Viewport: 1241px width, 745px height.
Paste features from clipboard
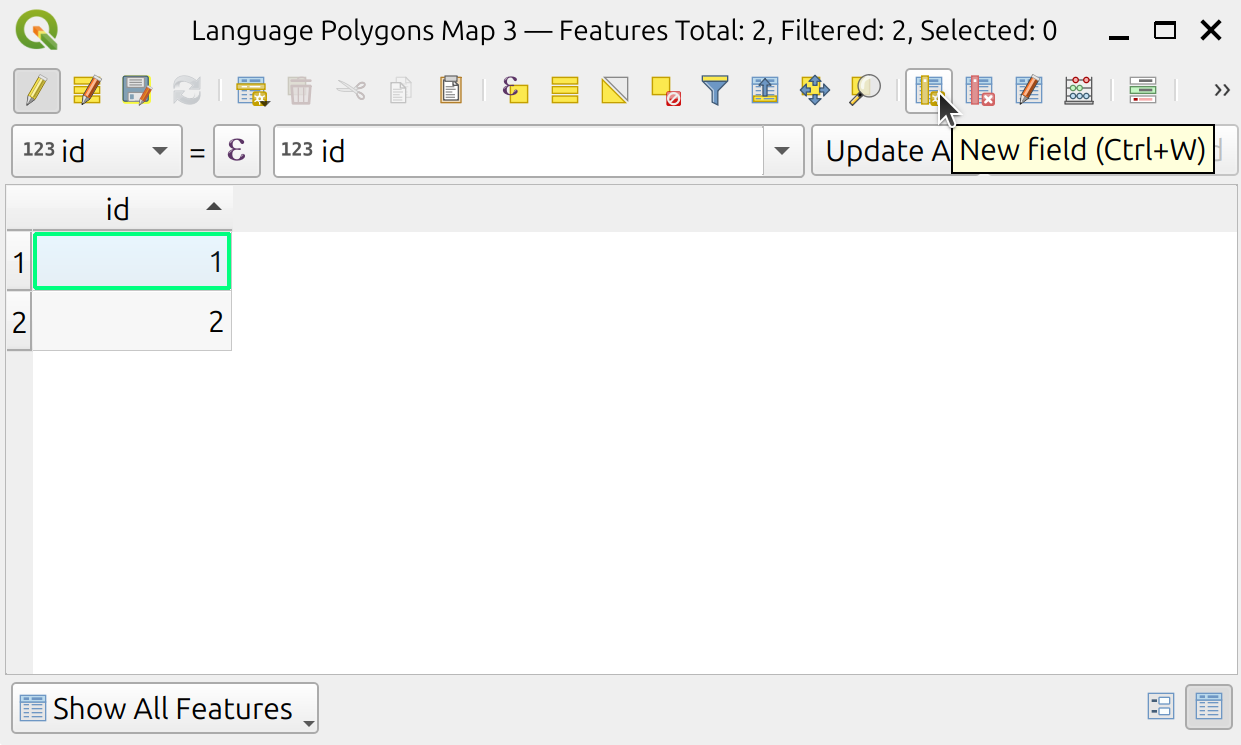pos(451,91)
